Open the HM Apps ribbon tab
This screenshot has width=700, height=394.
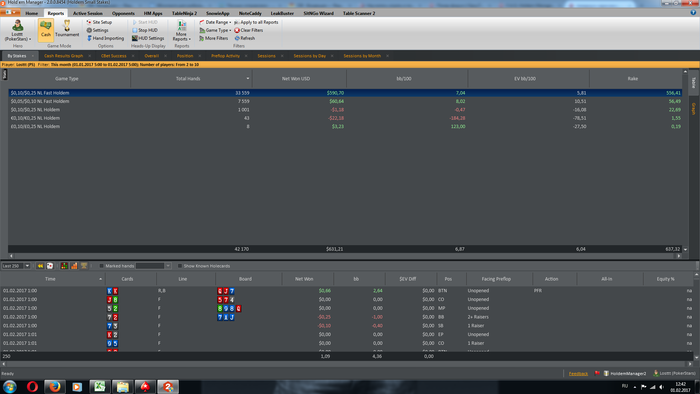[x=153, y=13]
